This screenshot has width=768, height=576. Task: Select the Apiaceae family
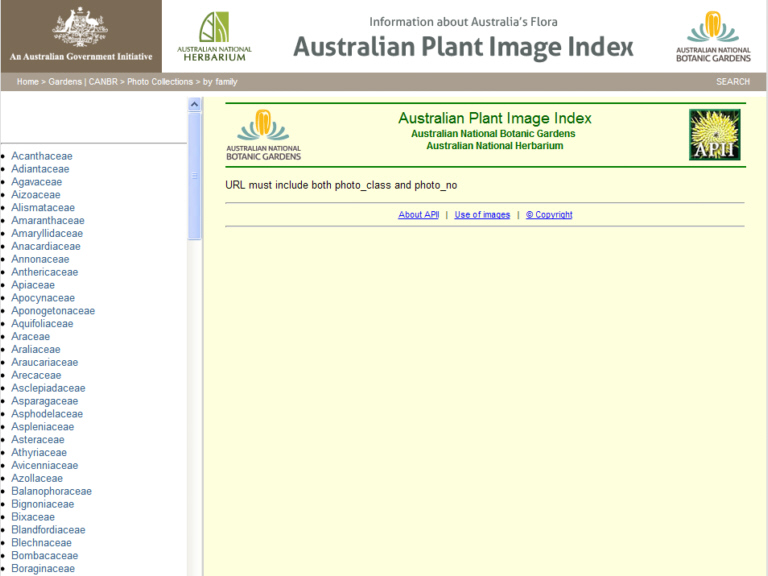(33, 285)
